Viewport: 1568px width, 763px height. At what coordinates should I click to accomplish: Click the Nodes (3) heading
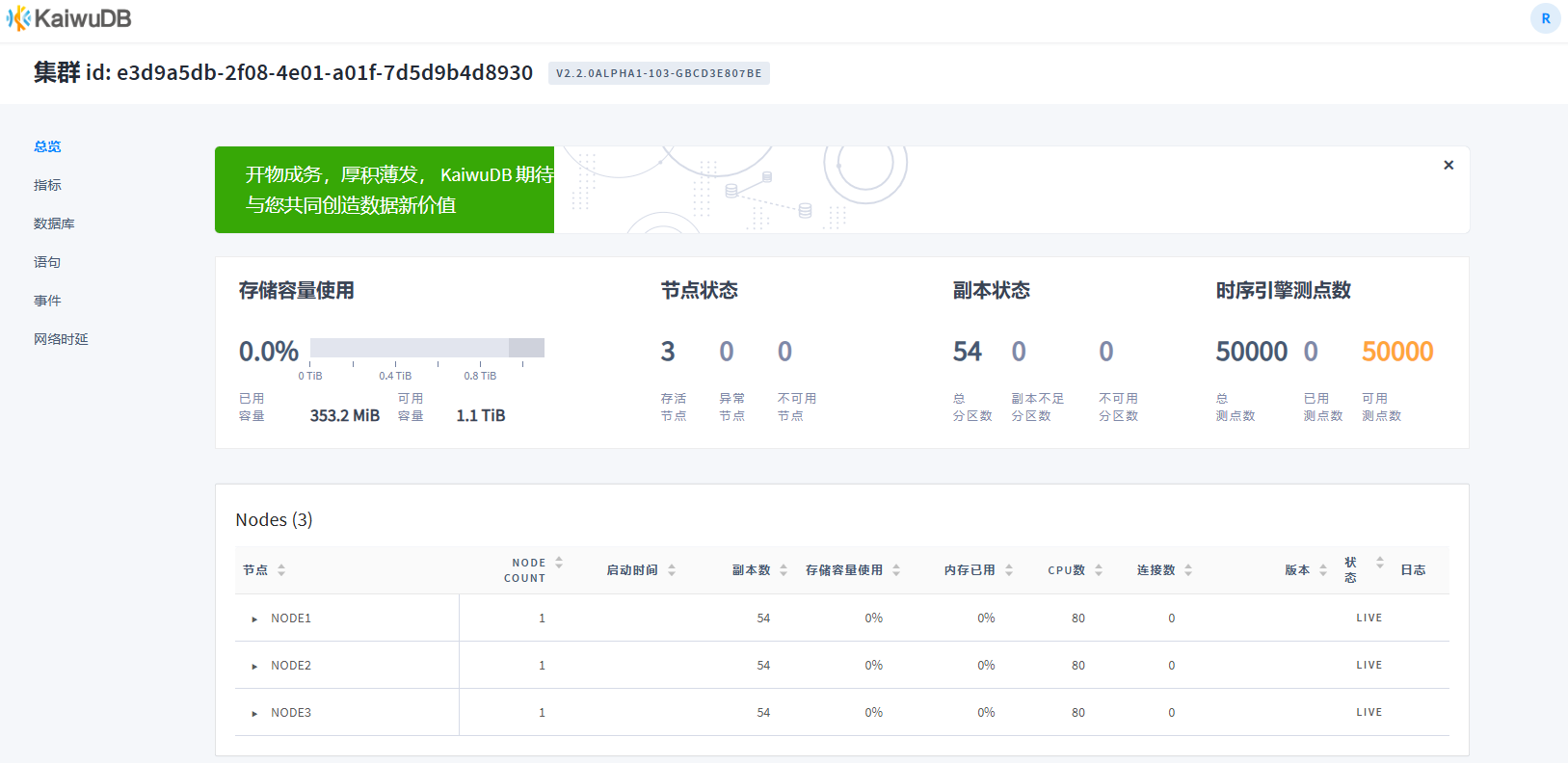pyautogui.click(x=274, y=520)
